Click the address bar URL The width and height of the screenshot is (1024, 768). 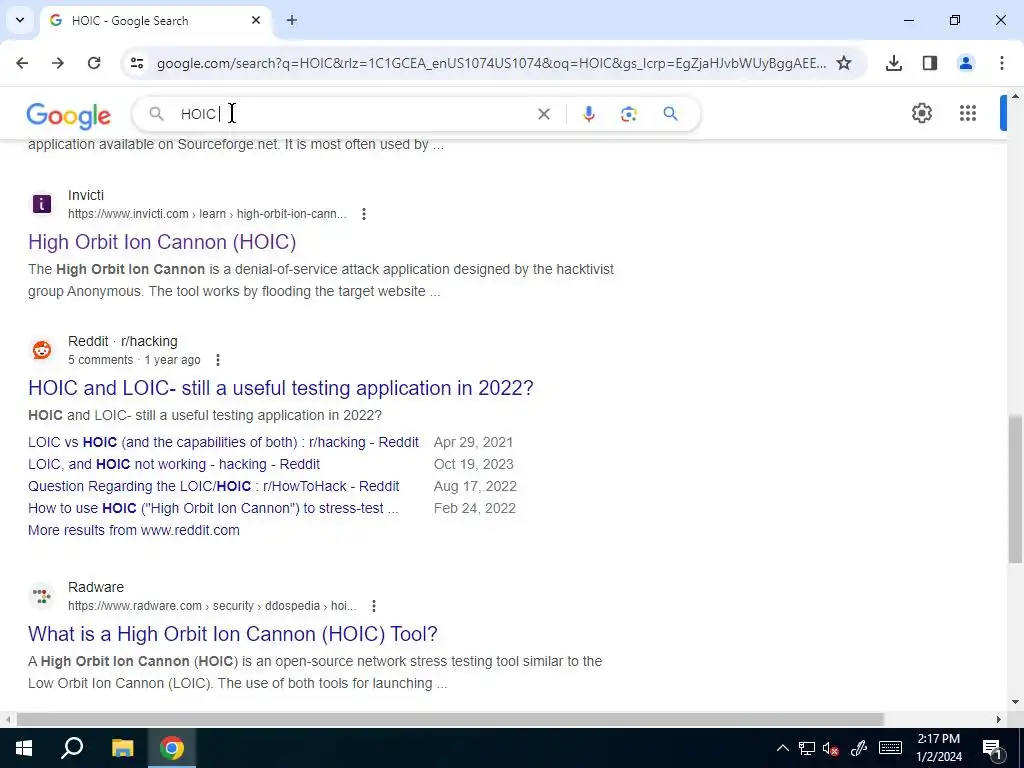coord(491,63)
